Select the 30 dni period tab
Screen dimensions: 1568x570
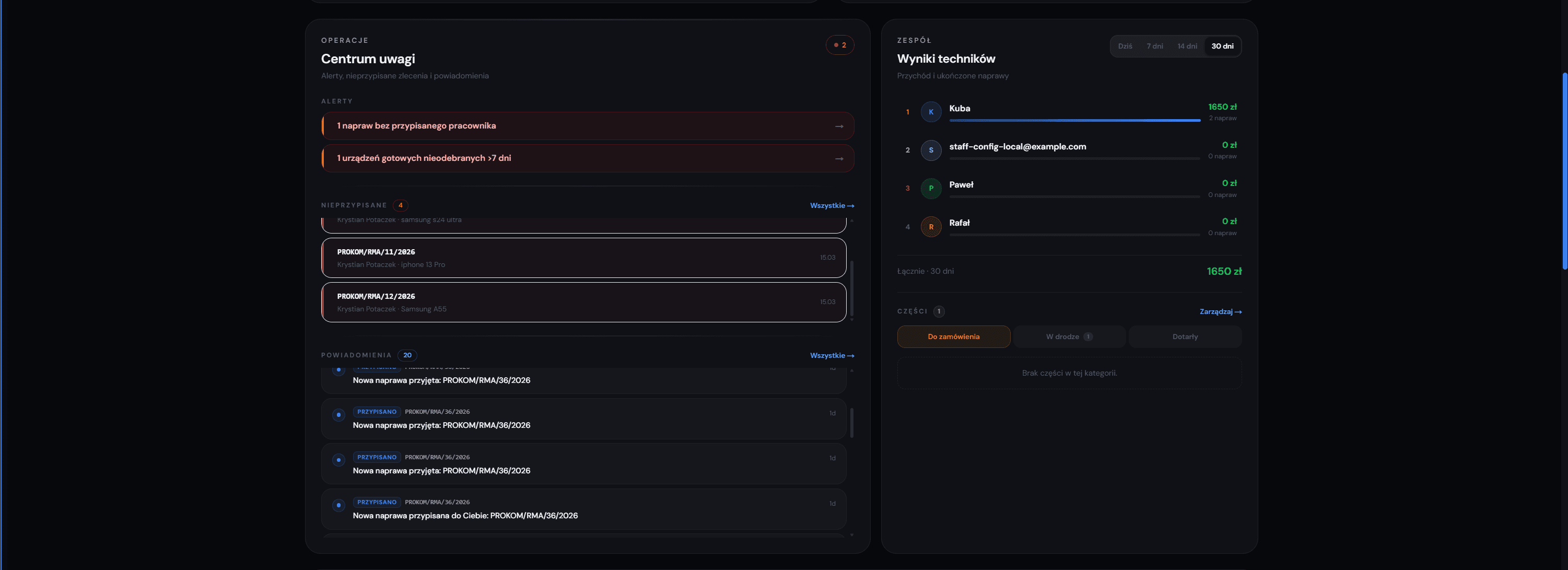(x=1222, y=46)
